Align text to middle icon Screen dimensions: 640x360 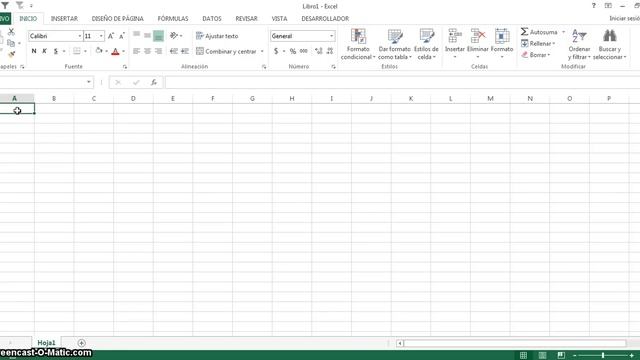point(147,36)
